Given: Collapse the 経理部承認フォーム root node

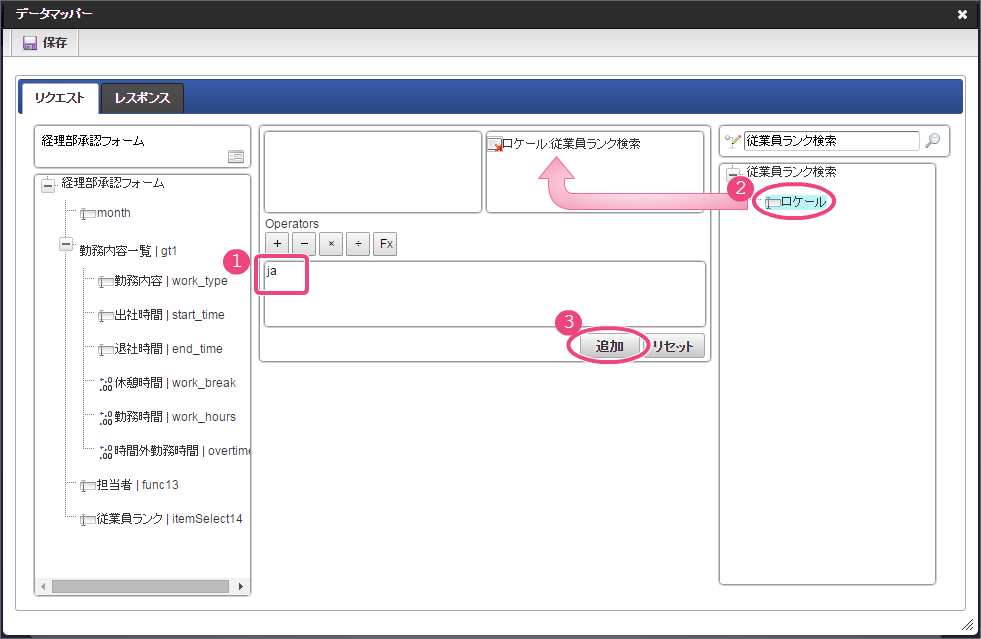Looking at the screenshot, I should (48, 185).
